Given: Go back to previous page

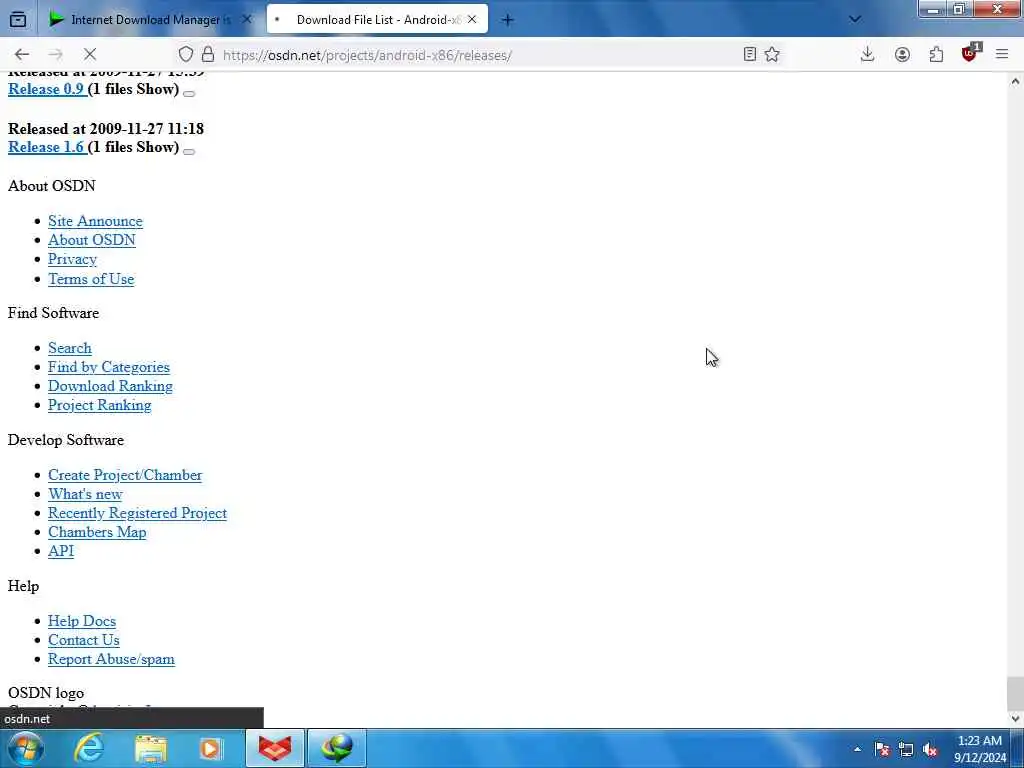Looking at the screenshot, I should (22, 54).
